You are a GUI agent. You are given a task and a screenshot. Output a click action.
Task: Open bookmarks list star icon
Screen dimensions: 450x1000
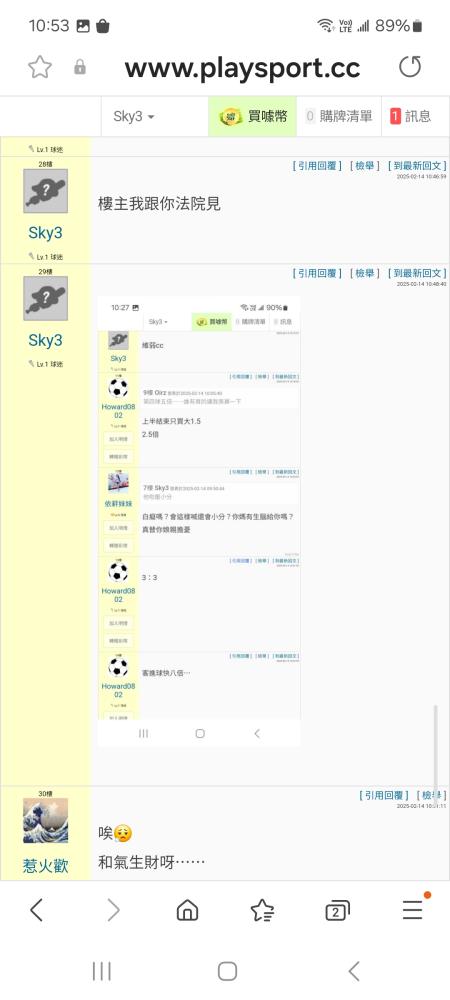263,910
